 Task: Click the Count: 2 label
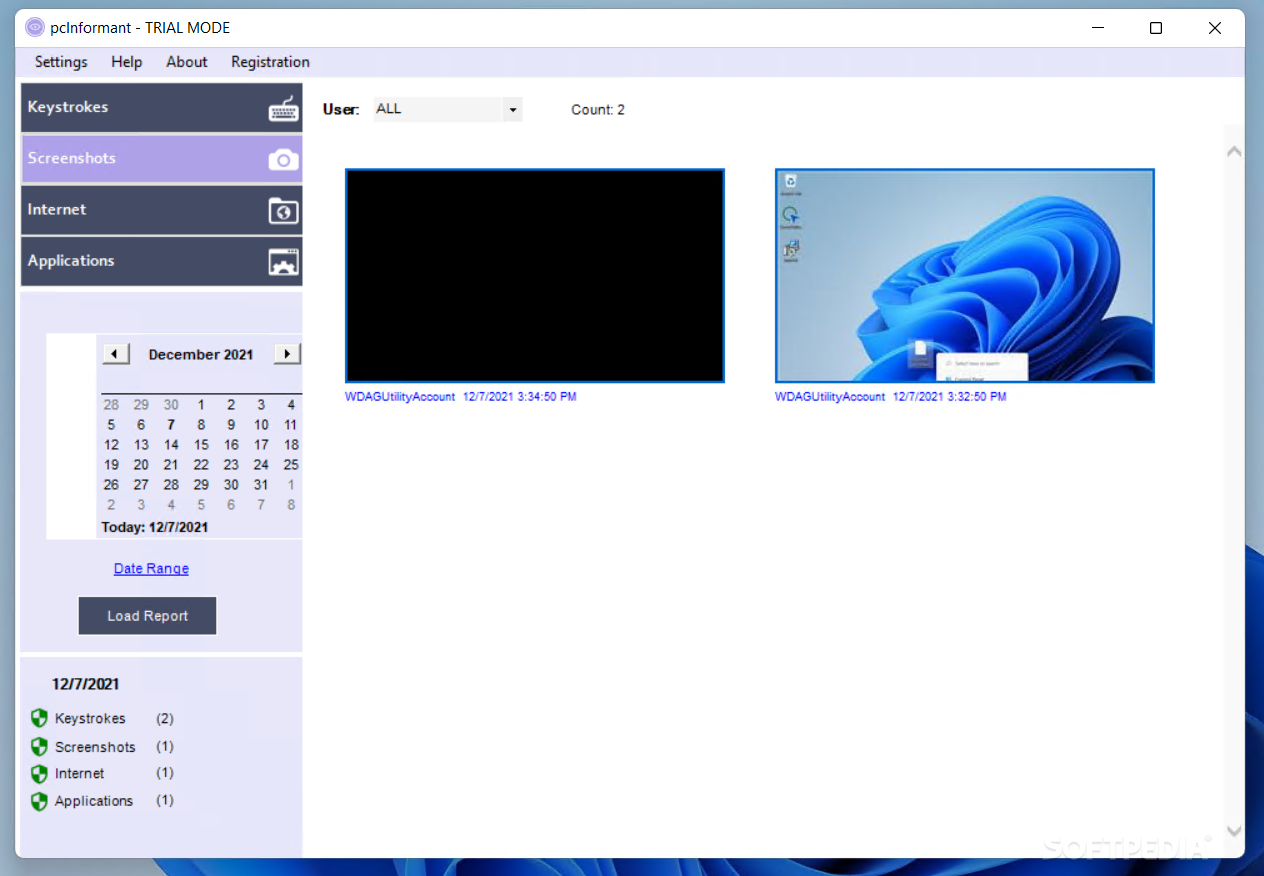[x=598, y=110]
